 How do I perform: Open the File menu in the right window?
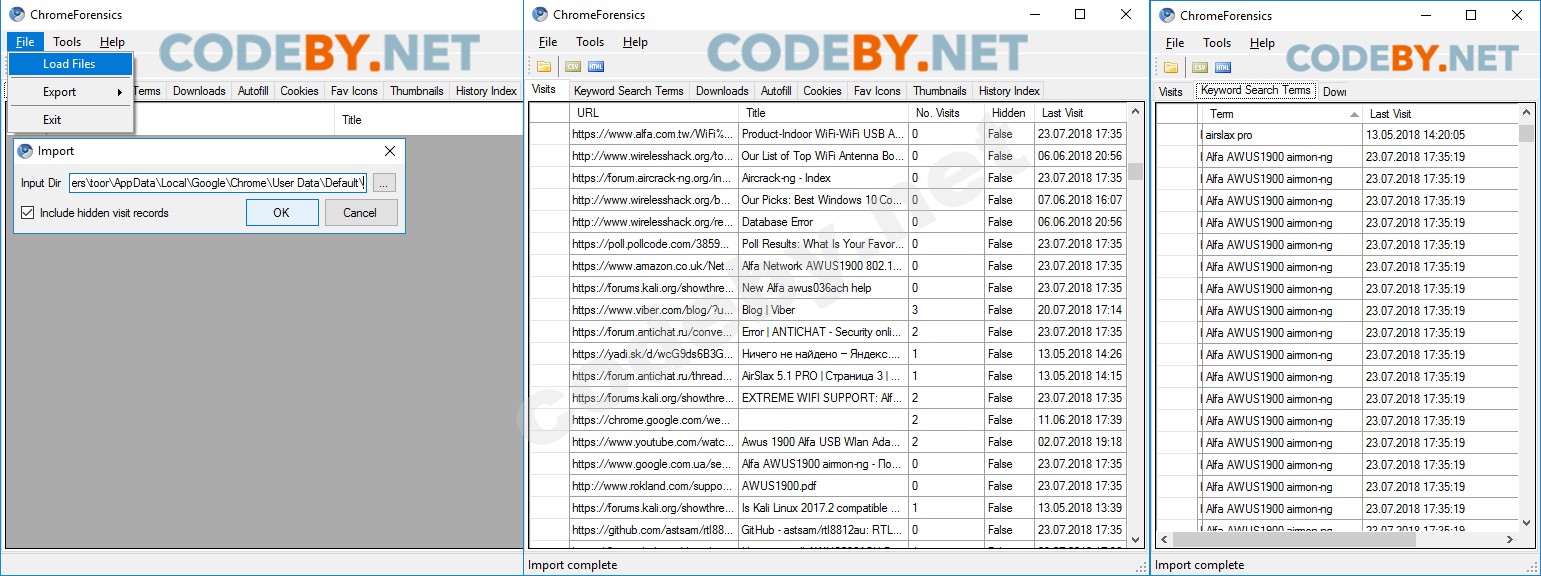click(1175, 42)
